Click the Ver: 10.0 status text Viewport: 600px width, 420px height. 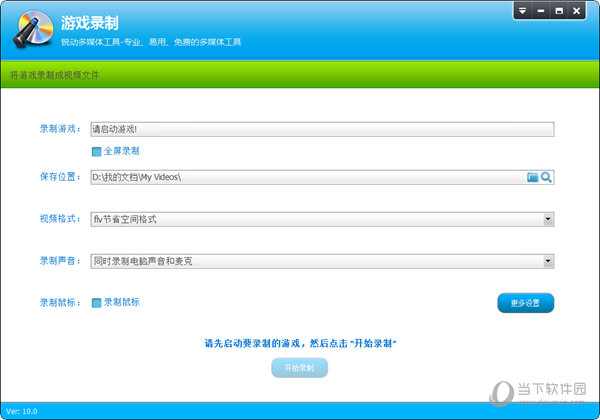pyautogui.click(x=22, y=412)
